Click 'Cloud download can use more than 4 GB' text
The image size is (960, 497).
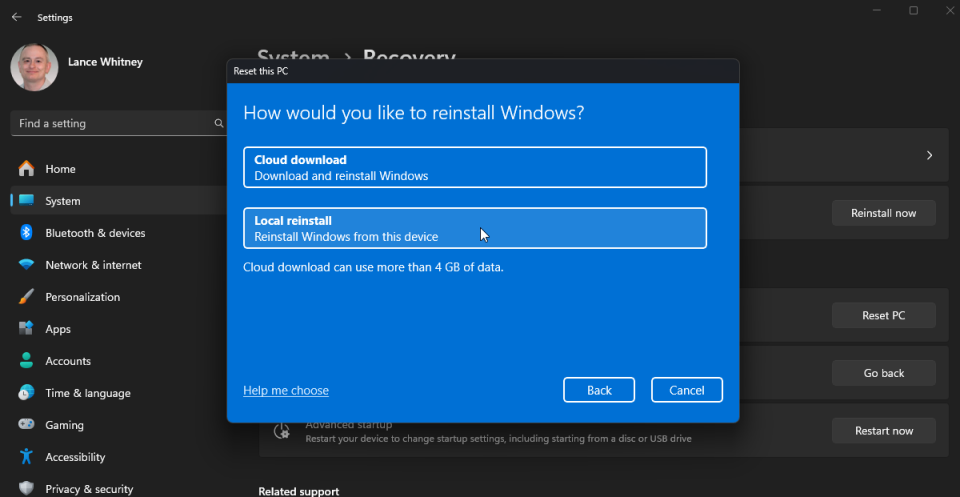pos(373,267)
